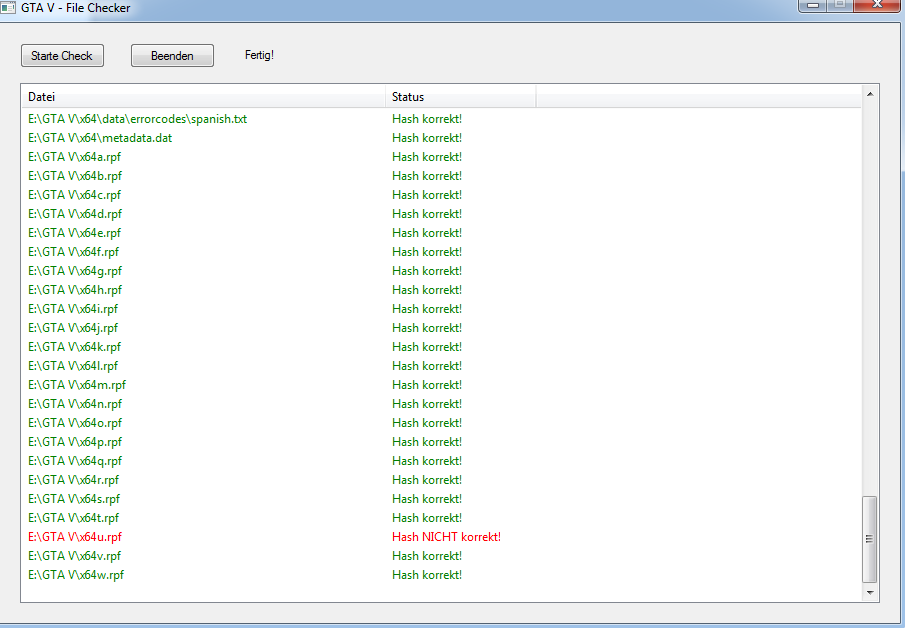Image resolution: width=905 pixels, height=628 pixels.
Task: Click 'Hash korrekt!' status of metadata.dat
Action: 427,138
